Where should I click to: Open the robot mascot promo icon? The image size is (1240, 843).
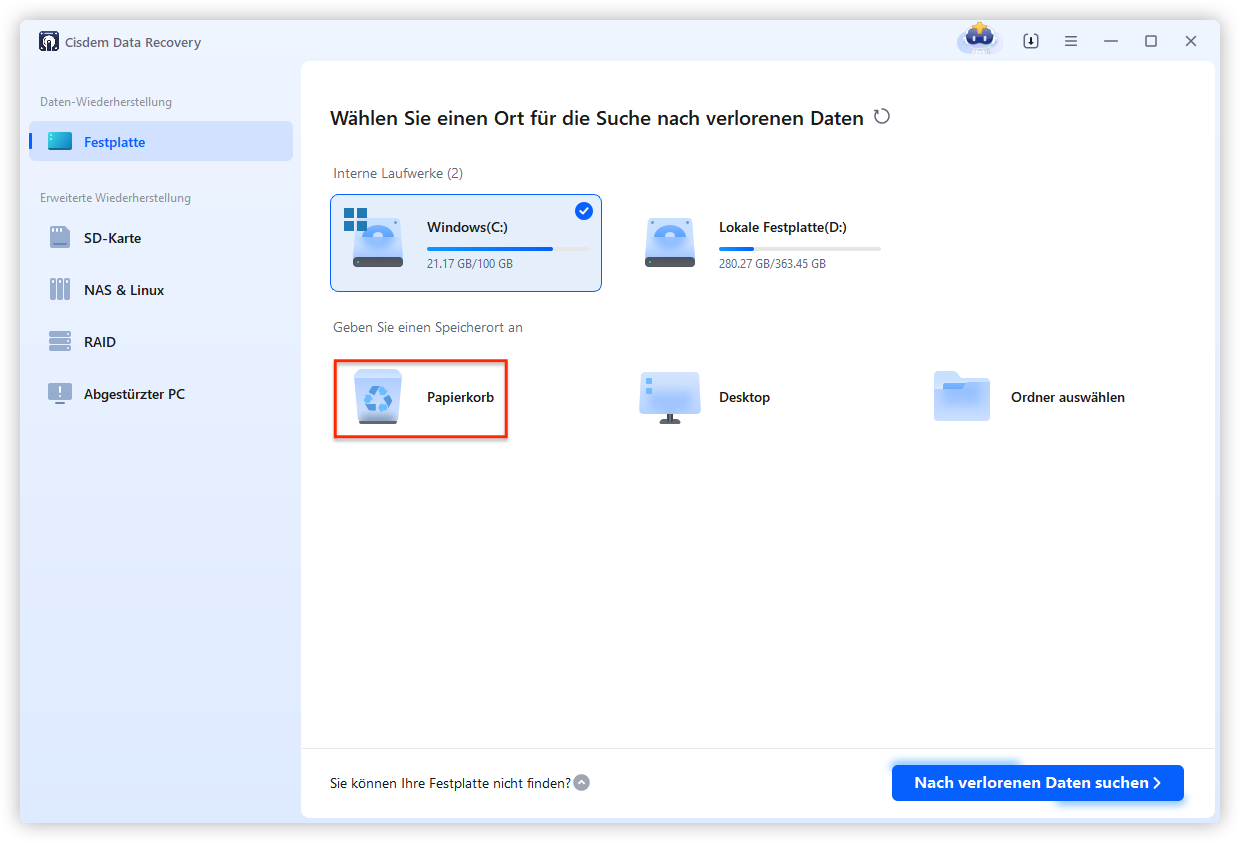coord(979,39)
